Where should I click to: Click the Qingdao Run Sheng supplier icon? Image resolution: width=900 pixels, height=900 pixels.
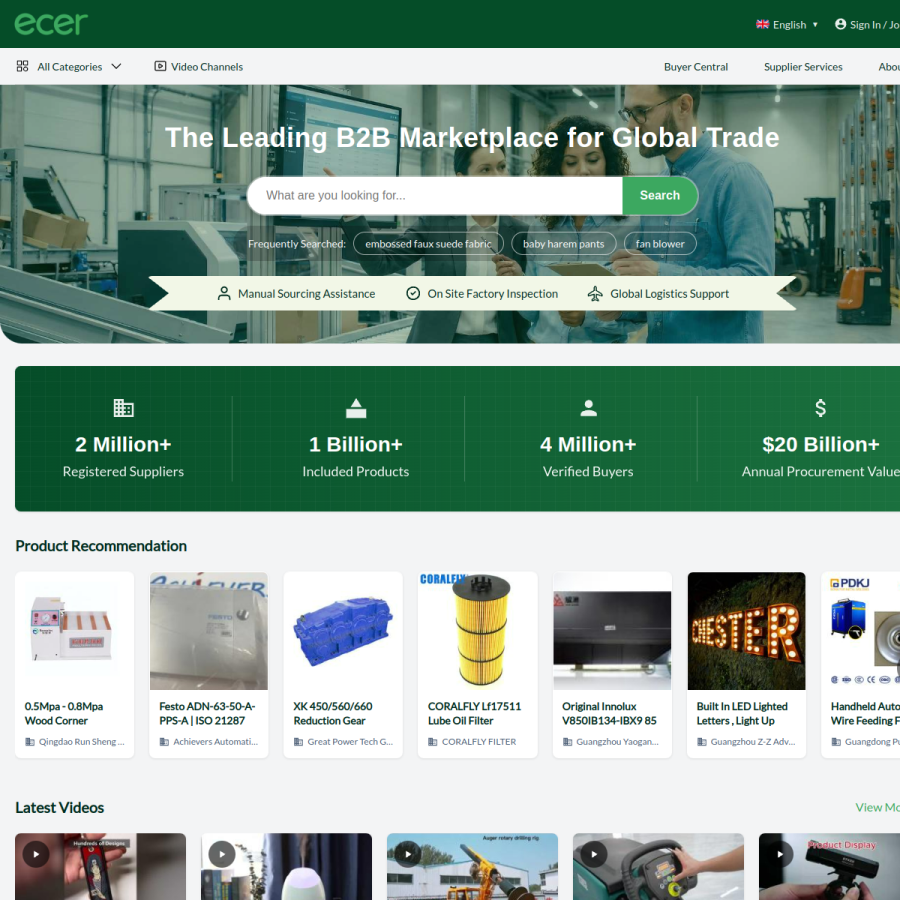tap(30, 742)
